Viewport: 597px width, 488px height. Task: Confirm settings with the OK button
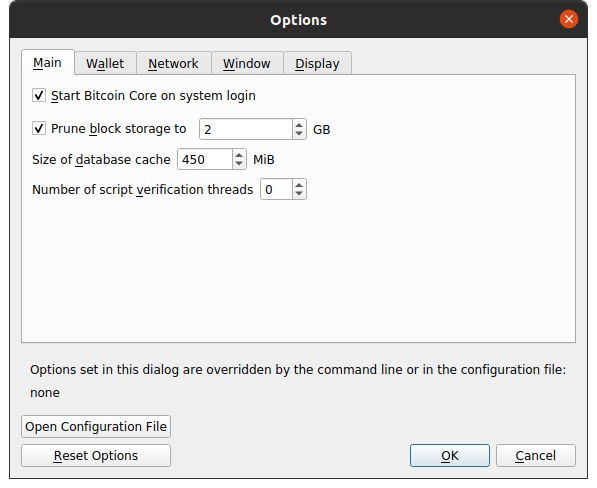(x=450, y=455)
